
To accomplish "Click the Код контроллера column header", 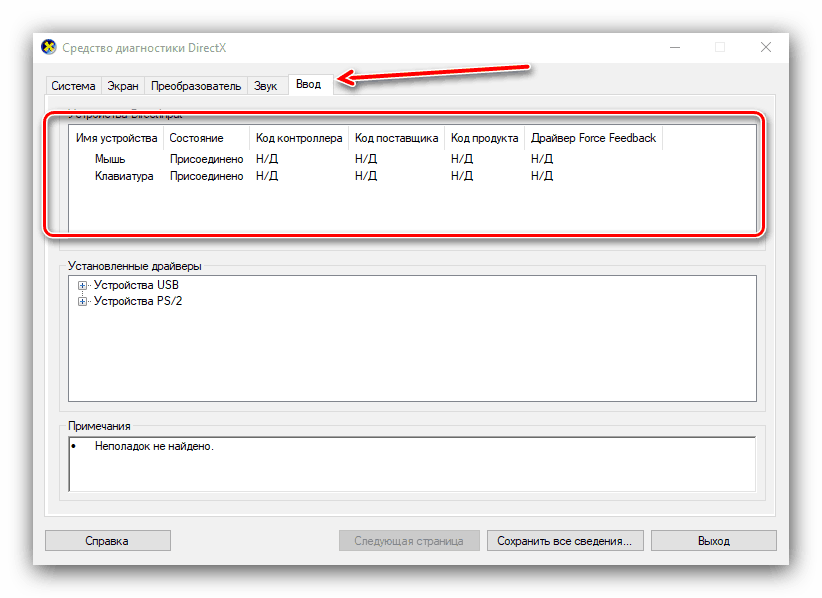I will click(299, 138).
